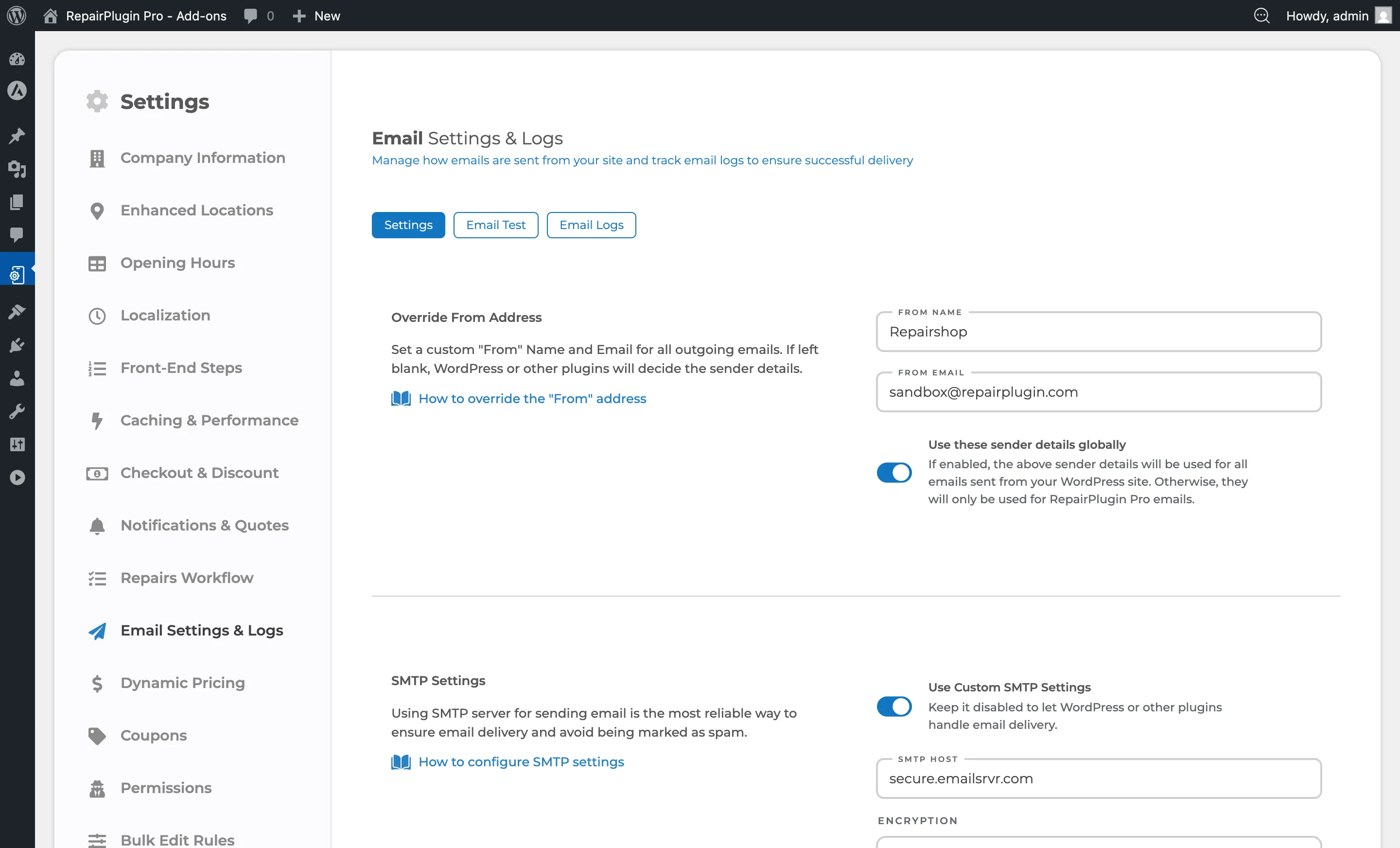This screenshot has height=848, width=1400.
Task: Open the Media library icon in the sidebar
Action: click(17, 170)
